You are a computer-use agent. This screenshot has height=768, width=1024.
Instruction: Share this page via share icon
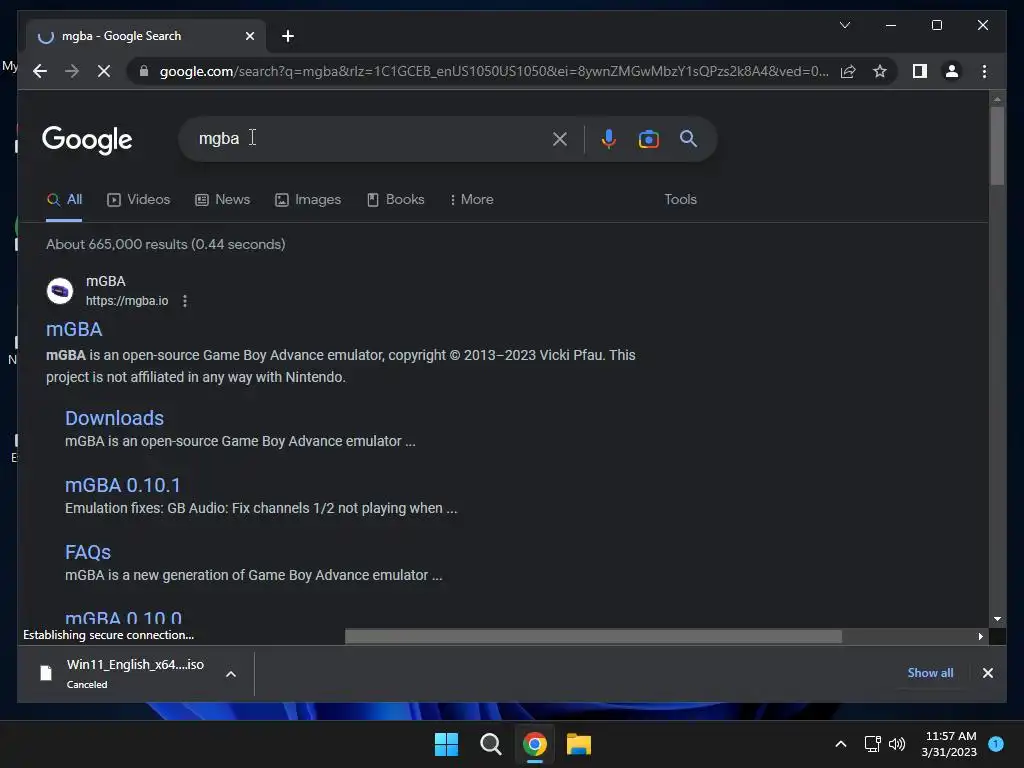[848, 71]
